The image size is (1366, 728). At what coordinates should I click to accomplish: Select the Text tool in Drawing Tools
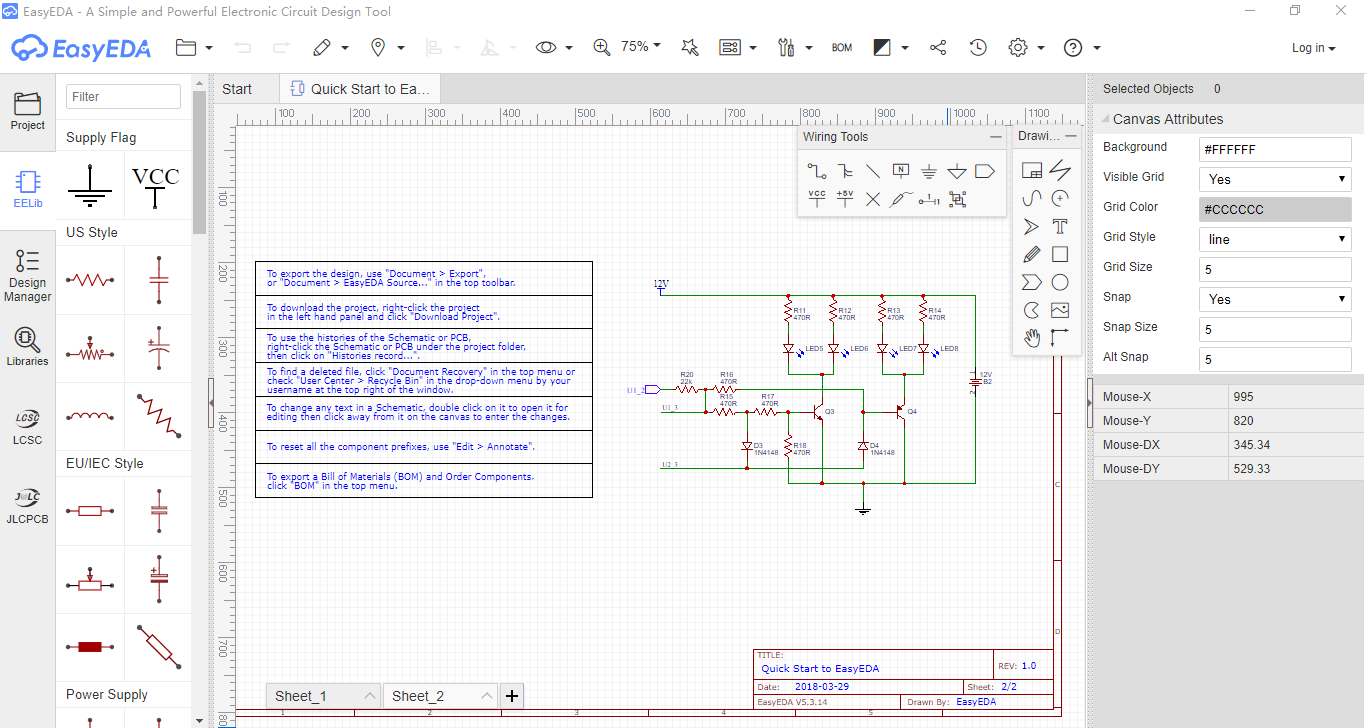point(1060,226)
